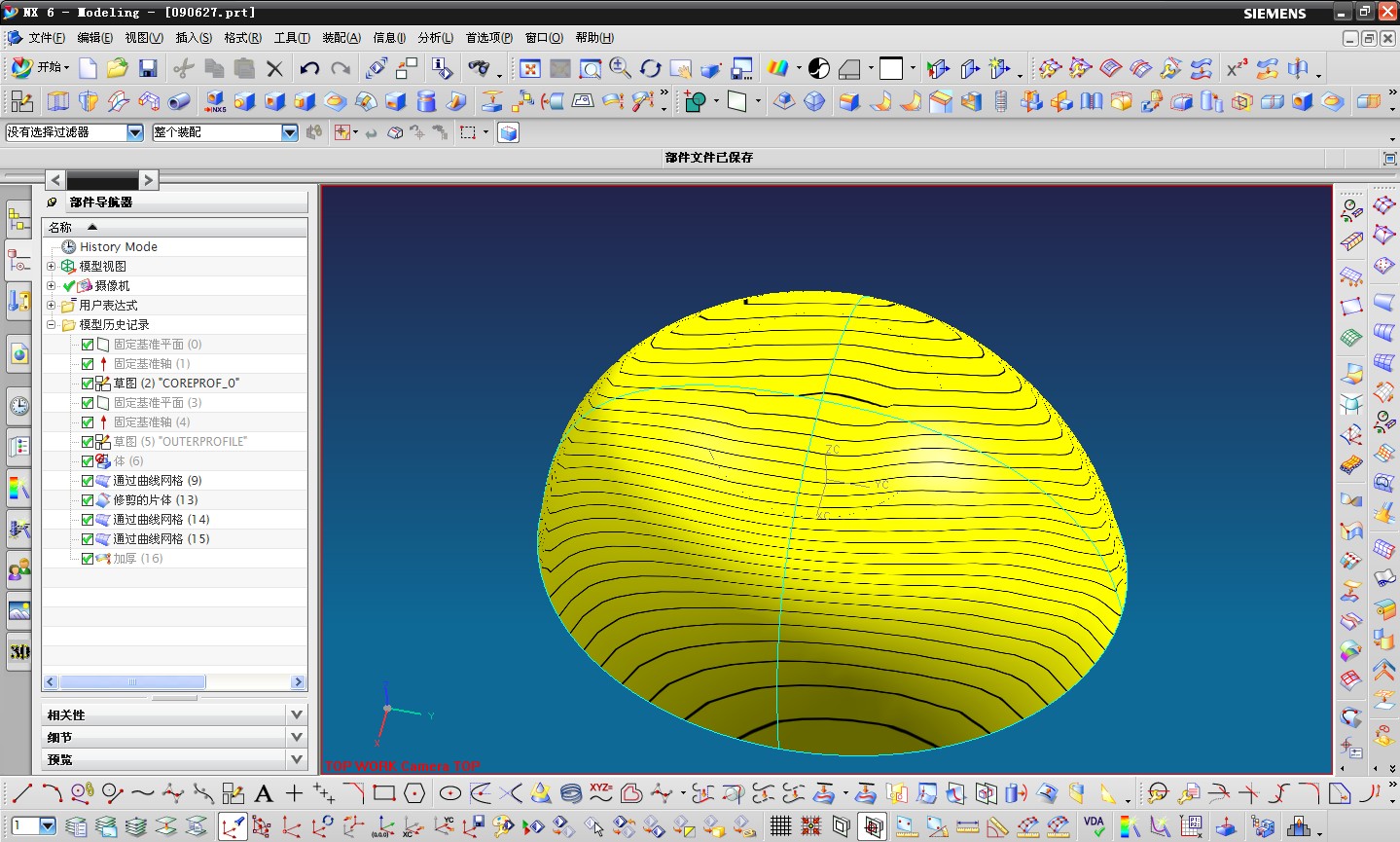Click the navigator horizontal scrollbar thumb
This screenshot has height=842, width=1400.
click(x=132, y=682)
